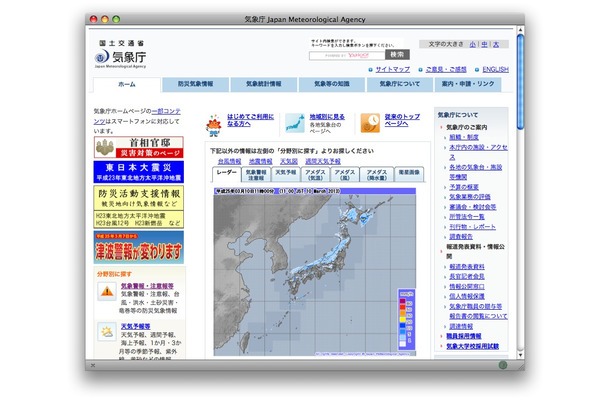Click the 気象庁 logo emblem in the header
610x400 pixels.
pyautogui.click(x=102, y=57)
